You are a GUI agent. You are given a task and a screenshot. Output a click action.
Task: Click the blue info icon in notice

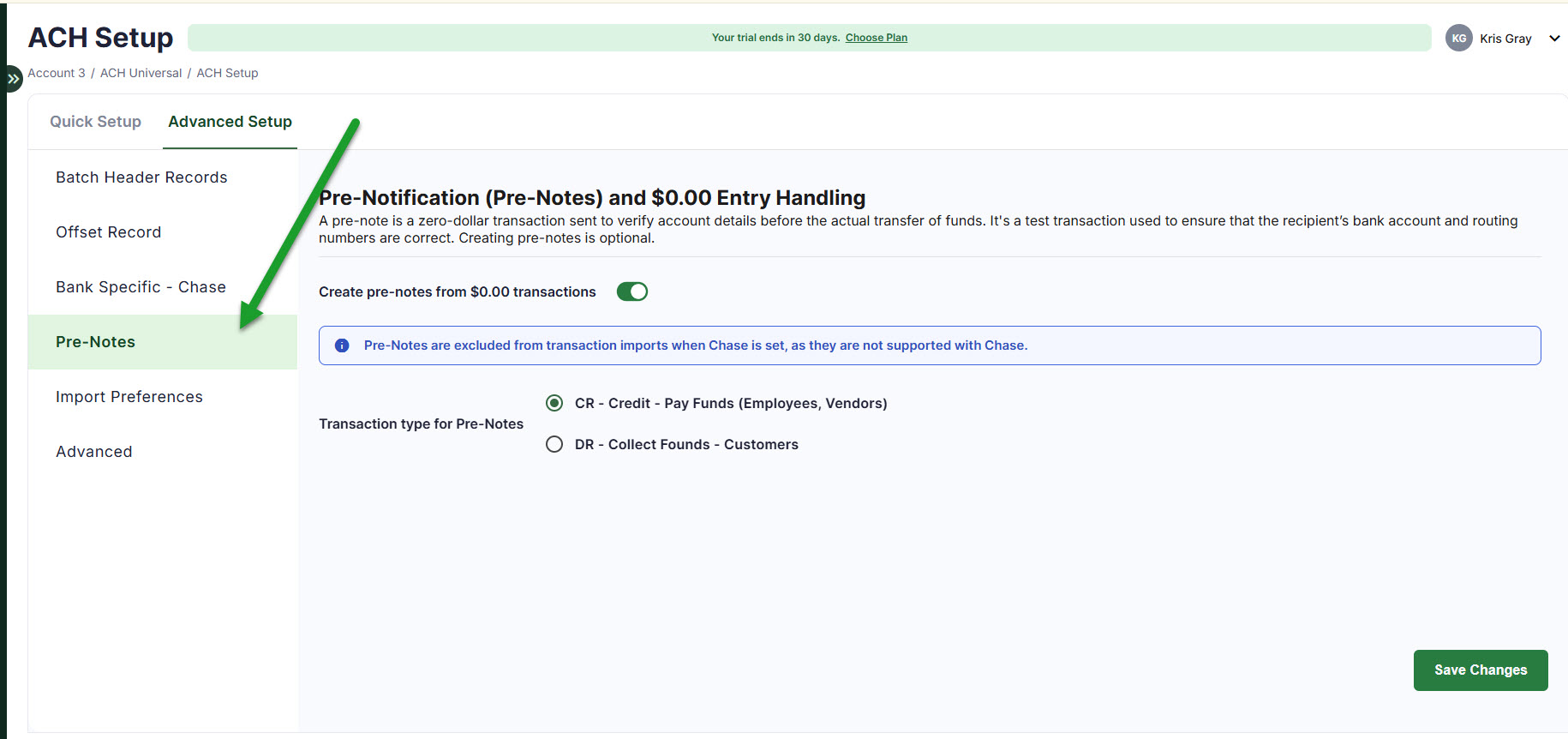(342, 345)
